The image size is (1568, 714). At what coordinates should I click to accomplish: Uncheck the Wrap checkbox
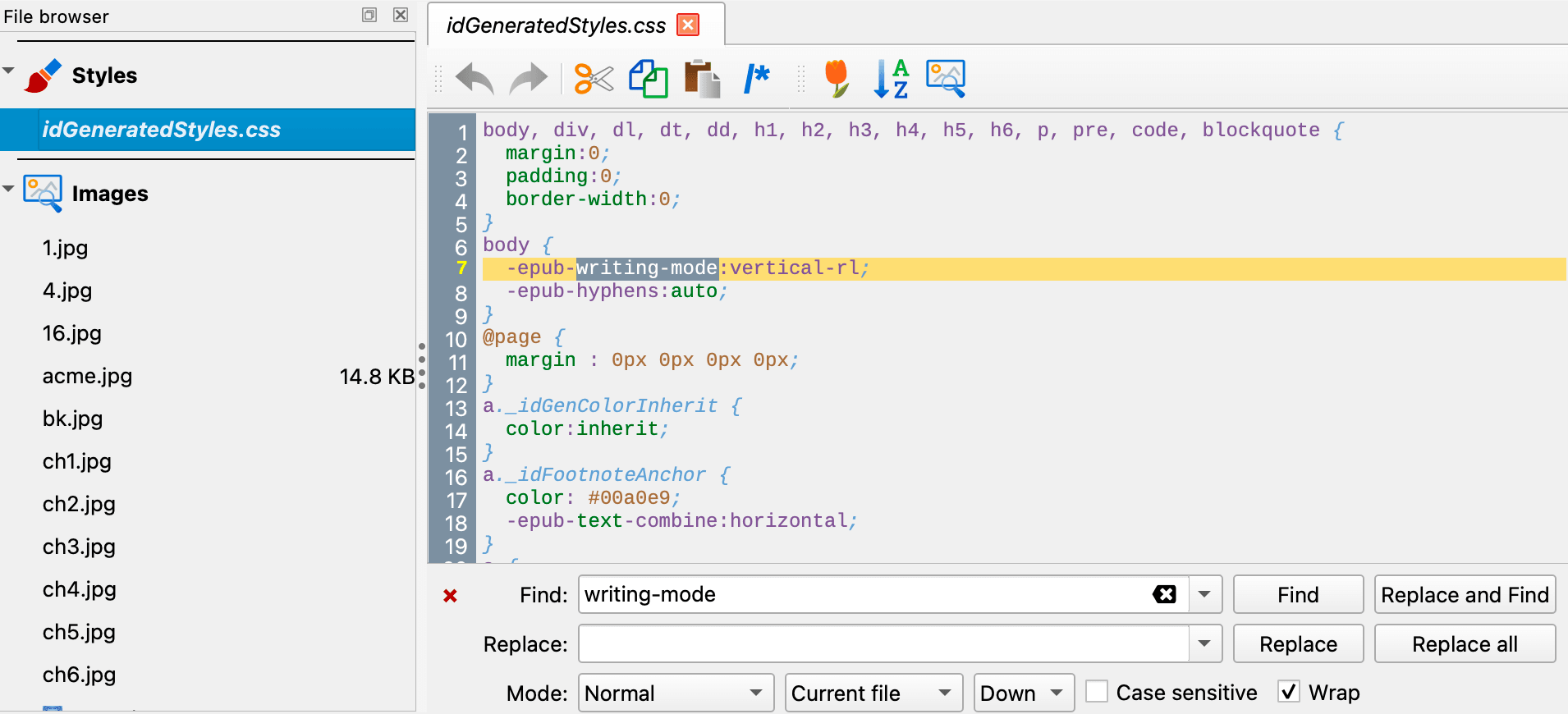tap(1289, 691)
